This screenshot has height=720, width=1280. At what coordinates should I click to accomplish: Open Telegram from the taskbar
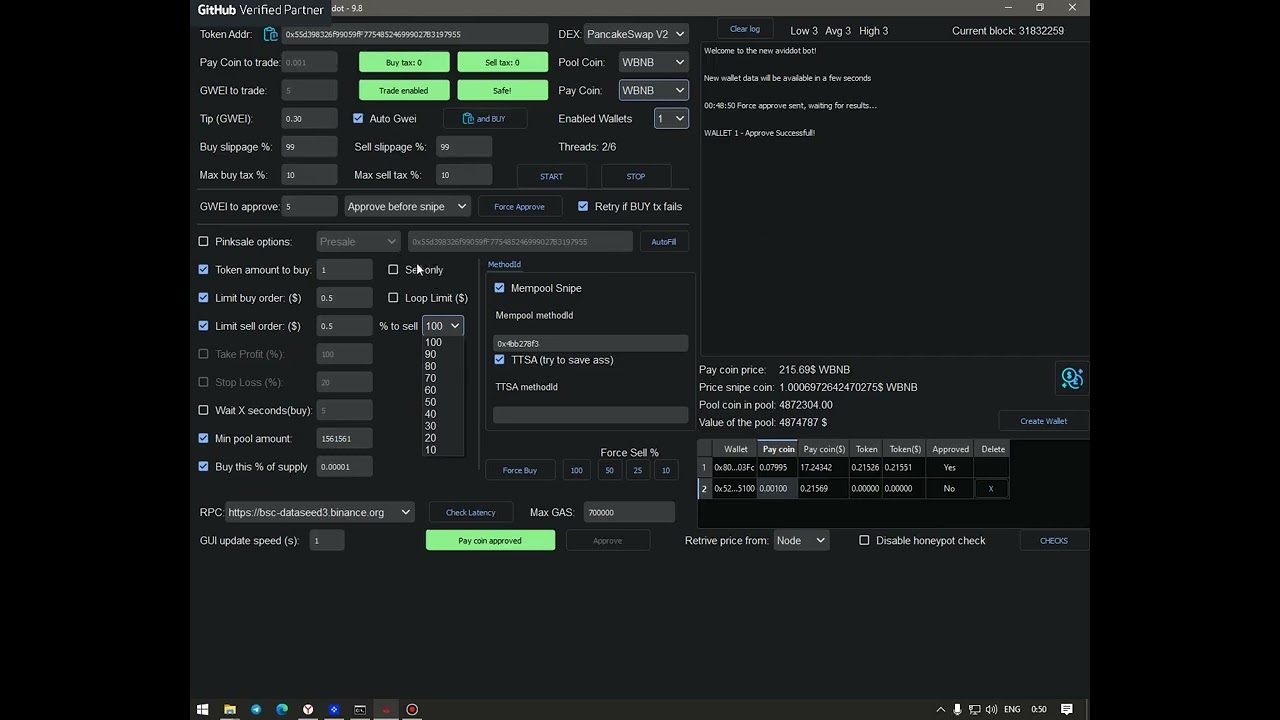(x=256, y=709)
